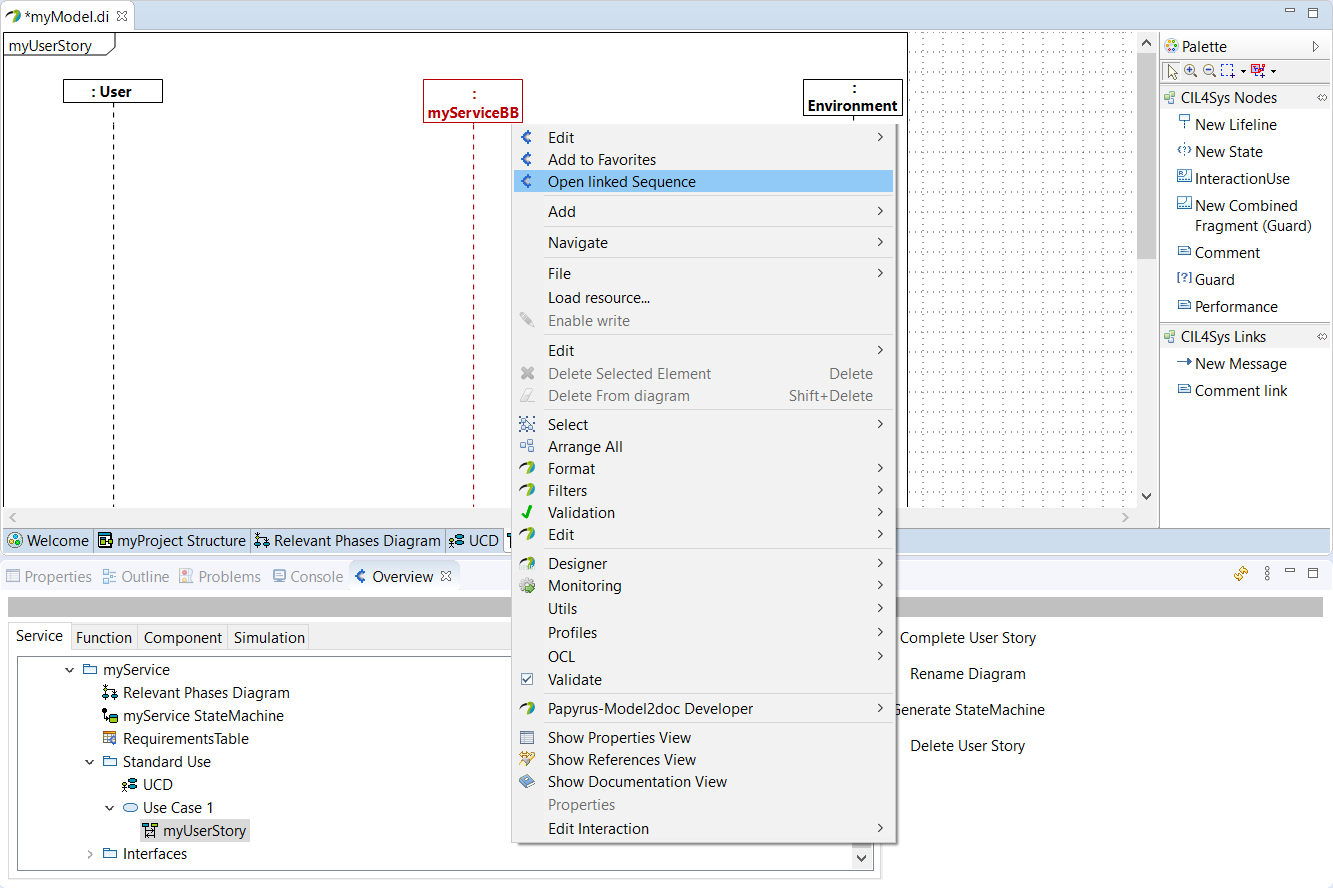Click Delete User Story button
This screenshot has height=888, width=1333.
coord(968,746)
